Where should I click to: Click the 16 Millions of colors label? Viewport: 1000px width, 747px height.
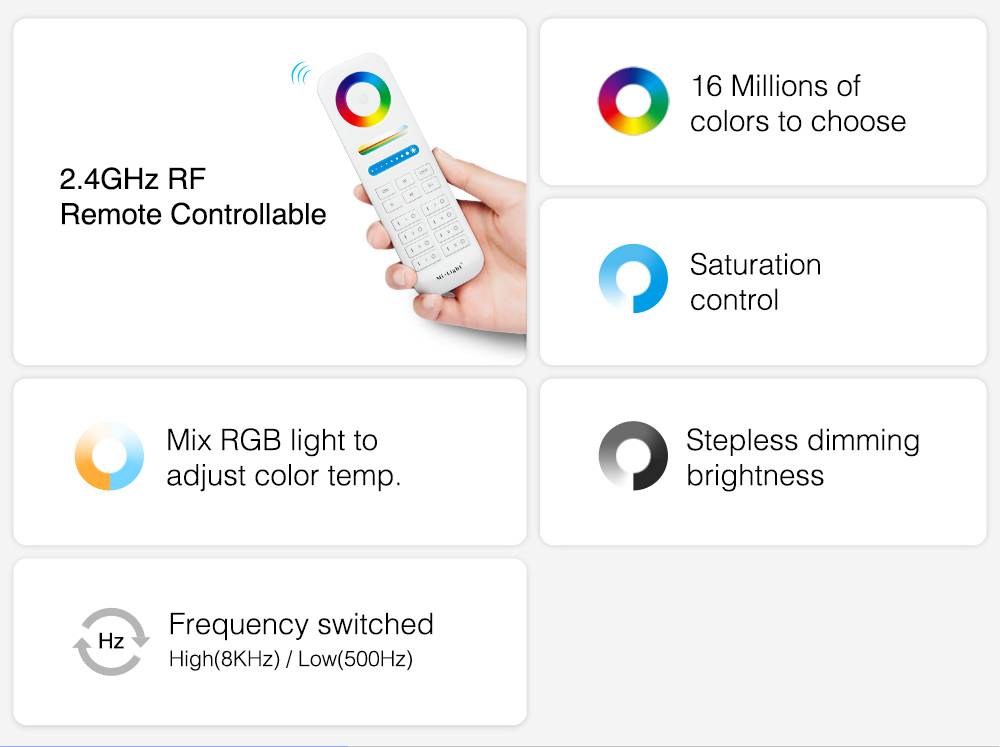(x=798, y=103)
